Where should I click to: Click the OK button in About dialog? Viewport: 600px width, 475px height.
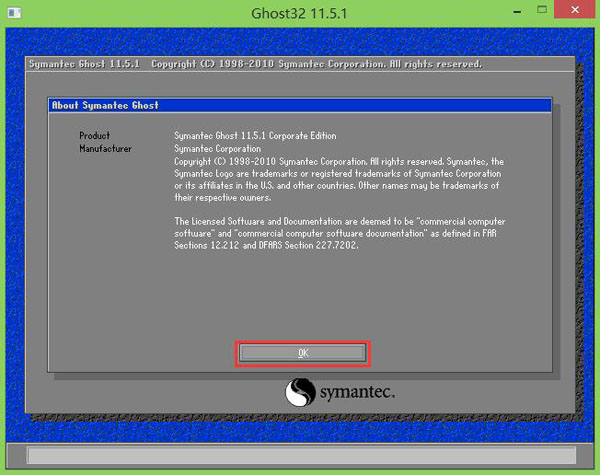[x=302, y=353]
